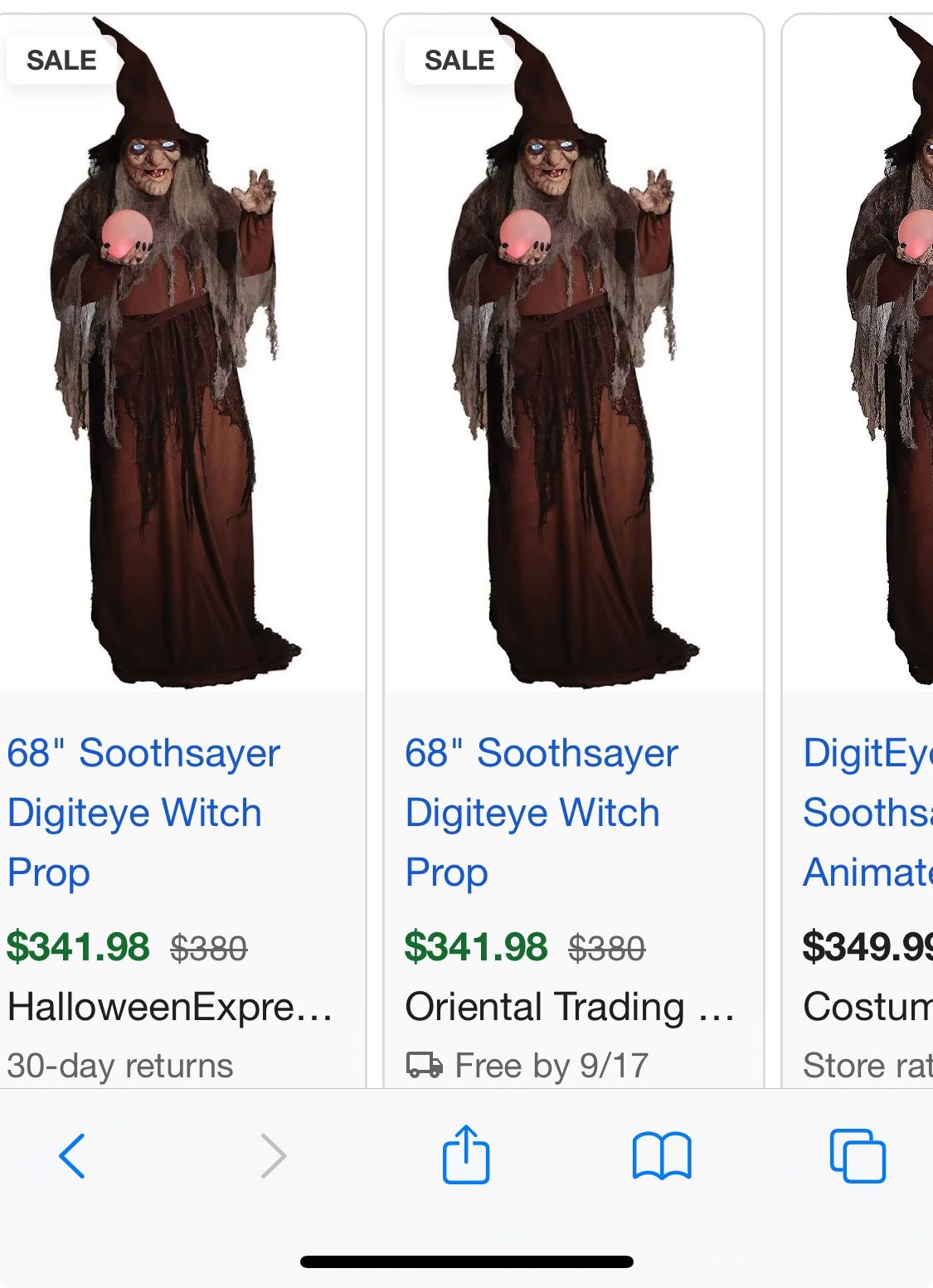
Task: Tap SALE badge on second product card
Action: pos(459,60)
